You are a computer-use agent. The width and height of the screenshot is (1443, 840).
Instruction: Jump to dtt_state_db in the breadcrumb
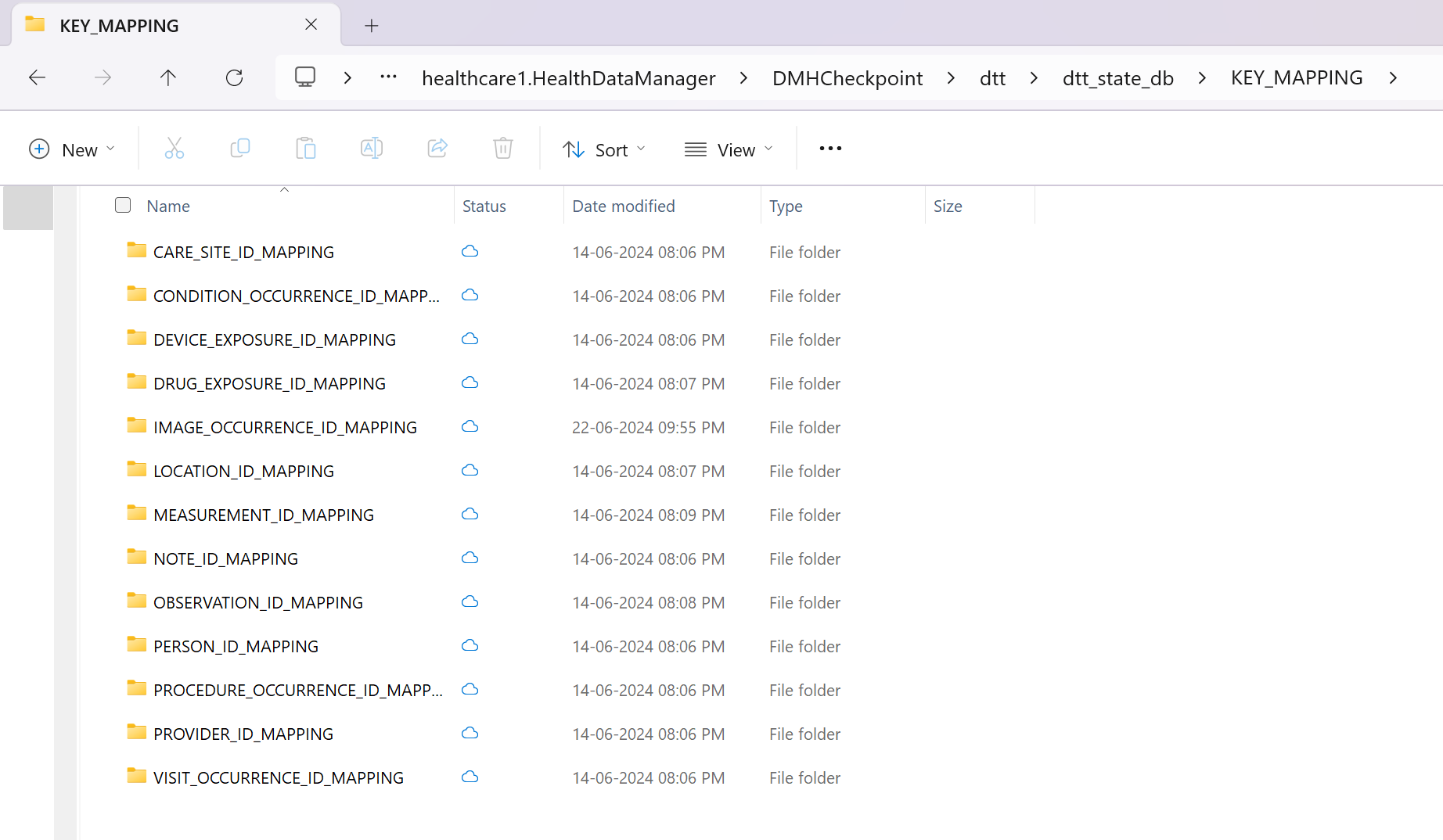[x=1118, y=78]
